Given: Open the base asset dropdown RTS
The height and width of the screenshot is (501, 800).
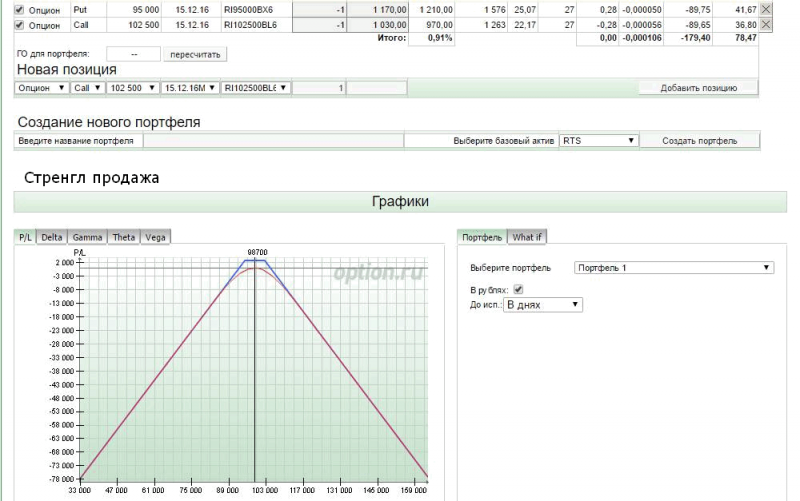Looking at the screenshot, I should [x=598, y=141].
